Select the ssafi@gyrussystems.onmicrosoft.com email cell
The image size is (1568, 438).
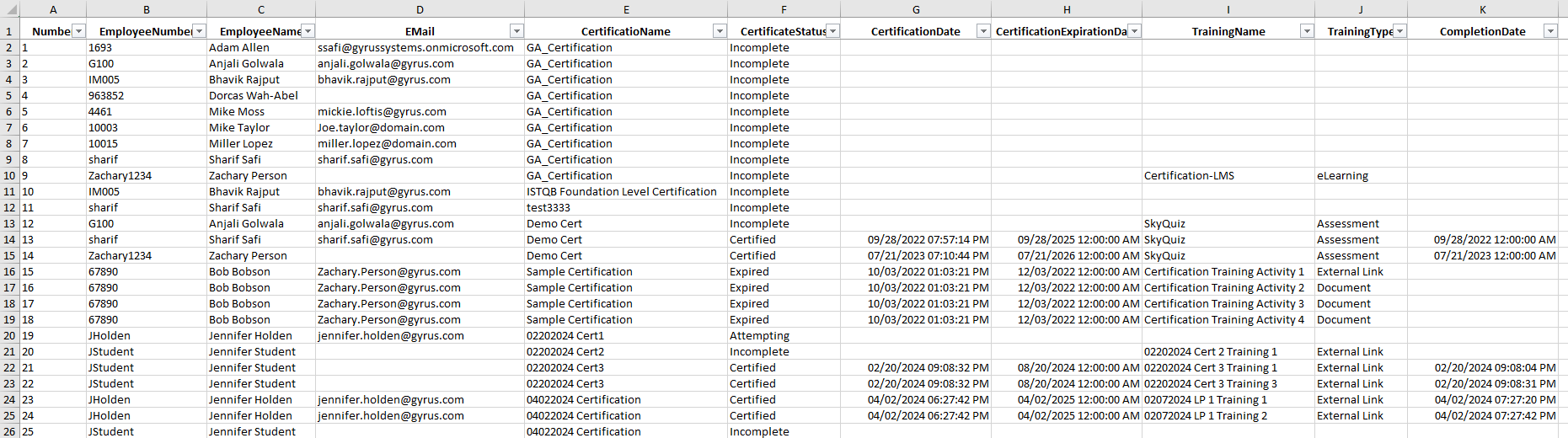(415, 48)
